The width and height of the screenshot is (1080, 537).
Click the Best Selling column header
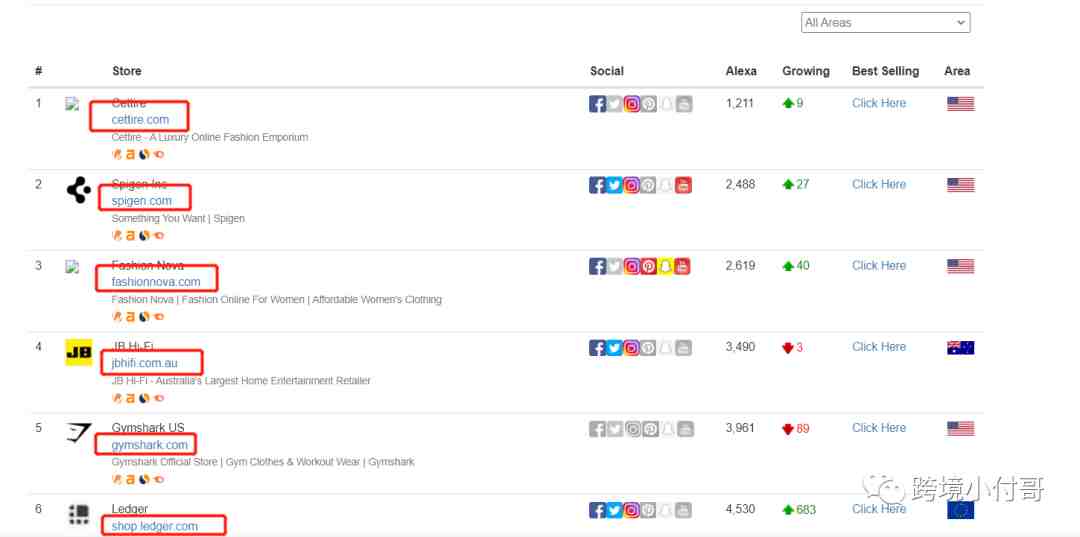[x=886, y=71]
